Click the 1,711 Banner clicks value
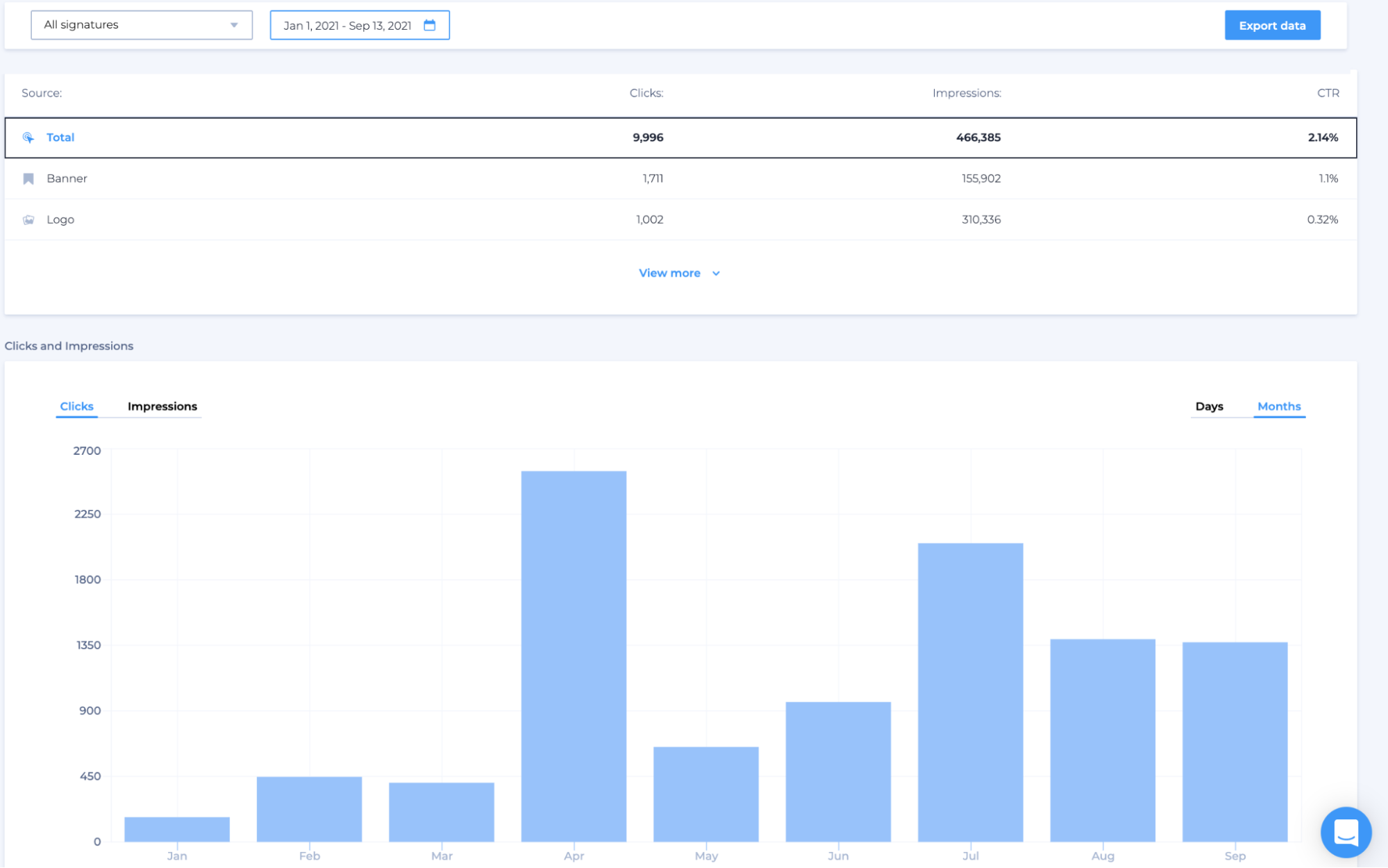1388x868 pixels. [x=653, y=178]
